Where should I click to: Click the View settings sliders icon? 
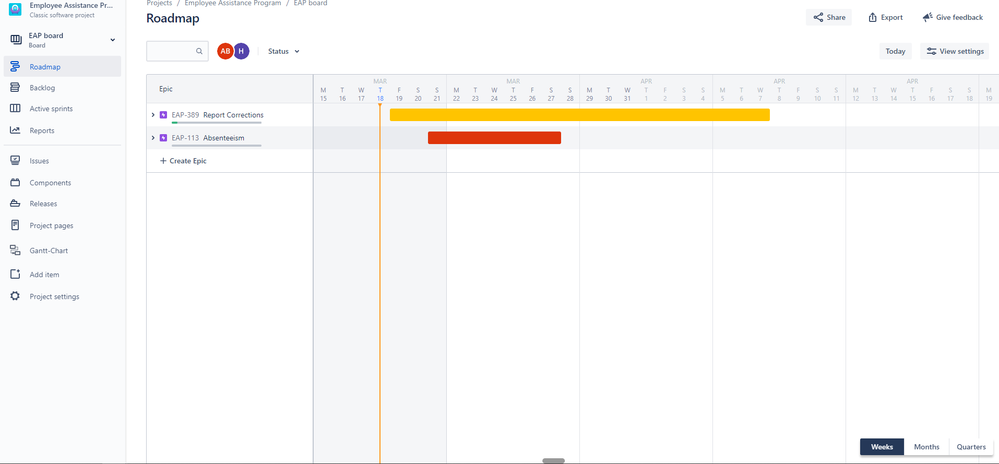coord(931,52)
